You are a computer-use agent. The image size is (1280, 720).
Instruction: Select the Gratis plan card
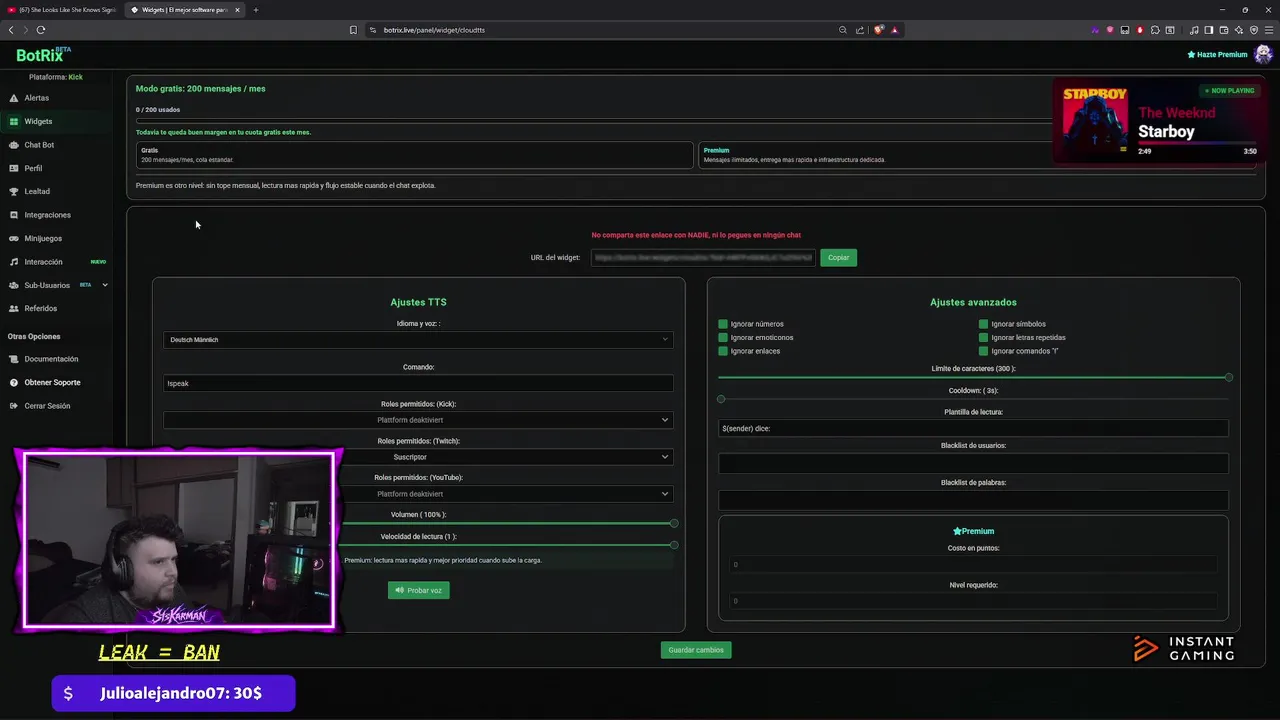[x=414, y=155]
